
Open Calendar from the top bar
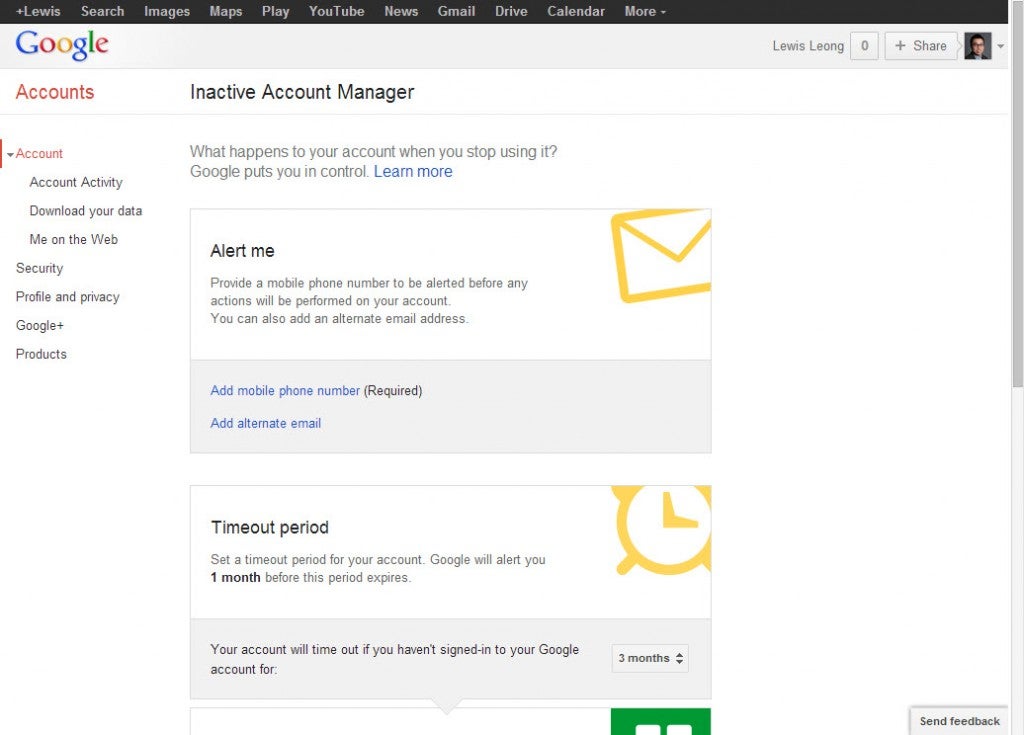pos(576,11)
